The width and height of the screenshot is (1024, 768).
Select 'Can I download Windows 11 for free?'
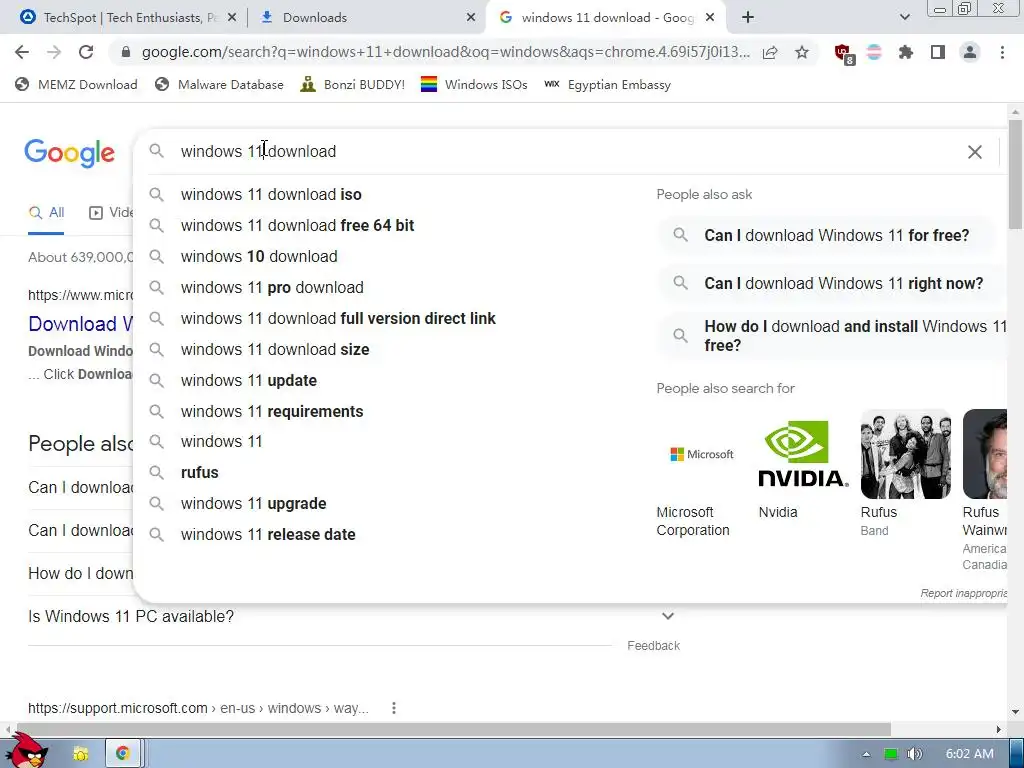828,235
